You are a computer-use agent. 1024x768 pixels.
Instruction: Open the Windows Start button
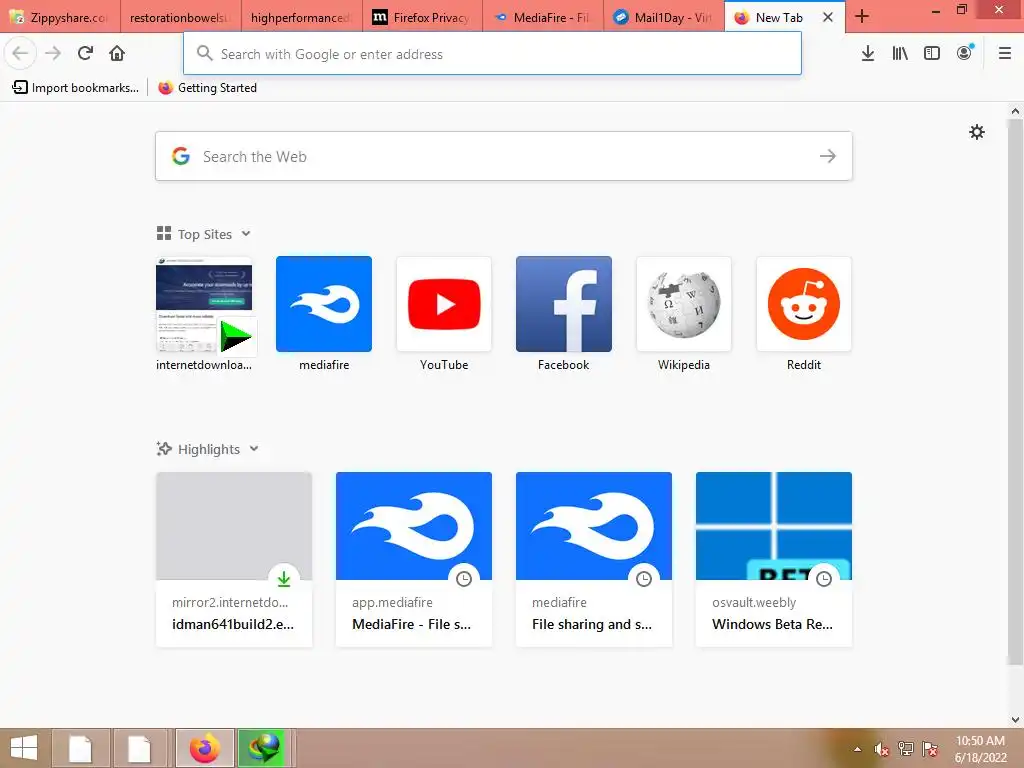24,748
